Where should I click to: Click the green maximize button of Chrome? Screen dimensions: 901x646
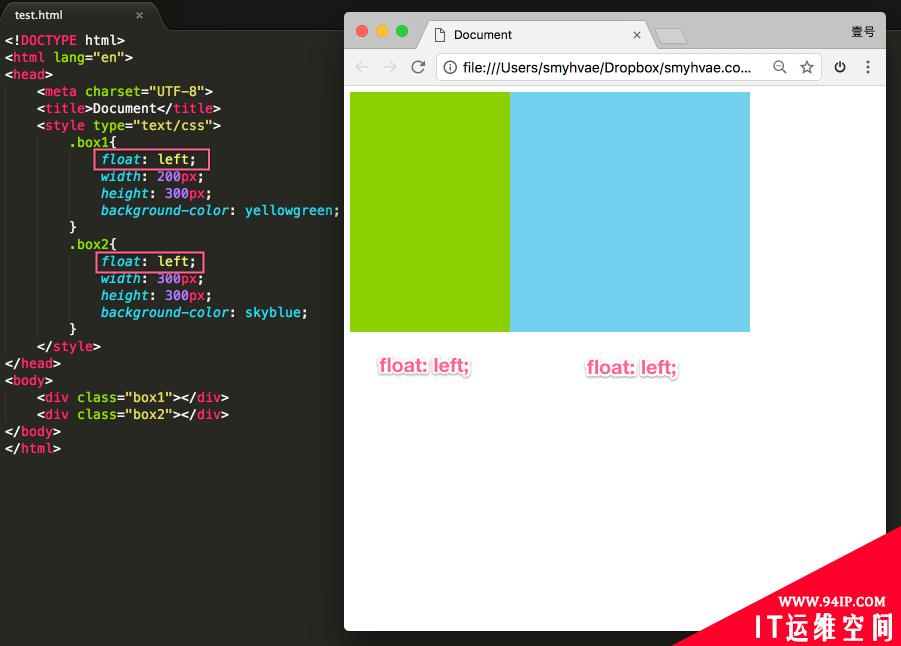pyautogui.click(x=402, y=31)
